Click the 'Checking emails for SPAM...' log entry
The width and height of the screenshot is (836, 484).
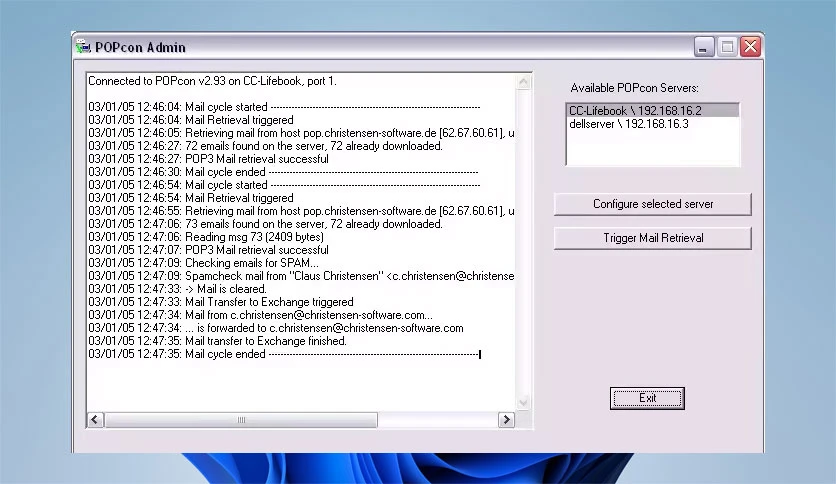tap(204, 263)
